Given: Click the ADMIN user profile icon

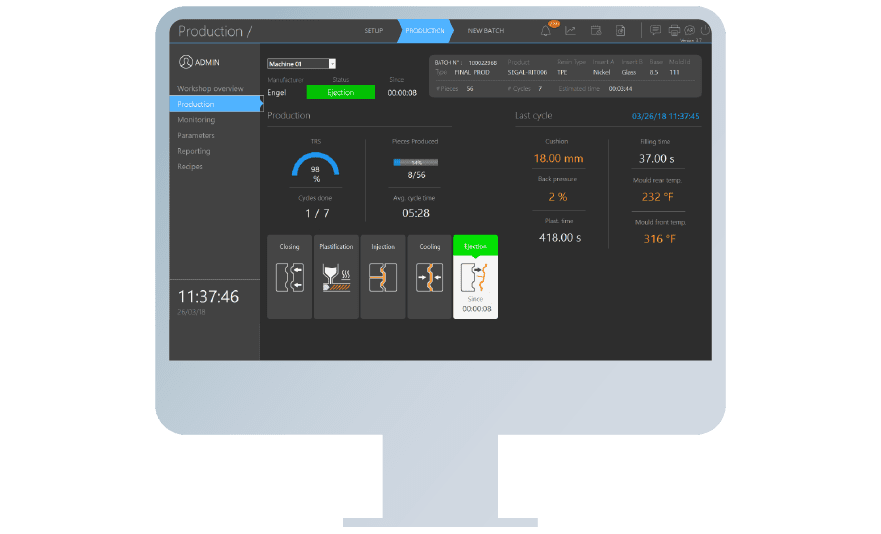Looking at the screenshot, I should (186, 62).
